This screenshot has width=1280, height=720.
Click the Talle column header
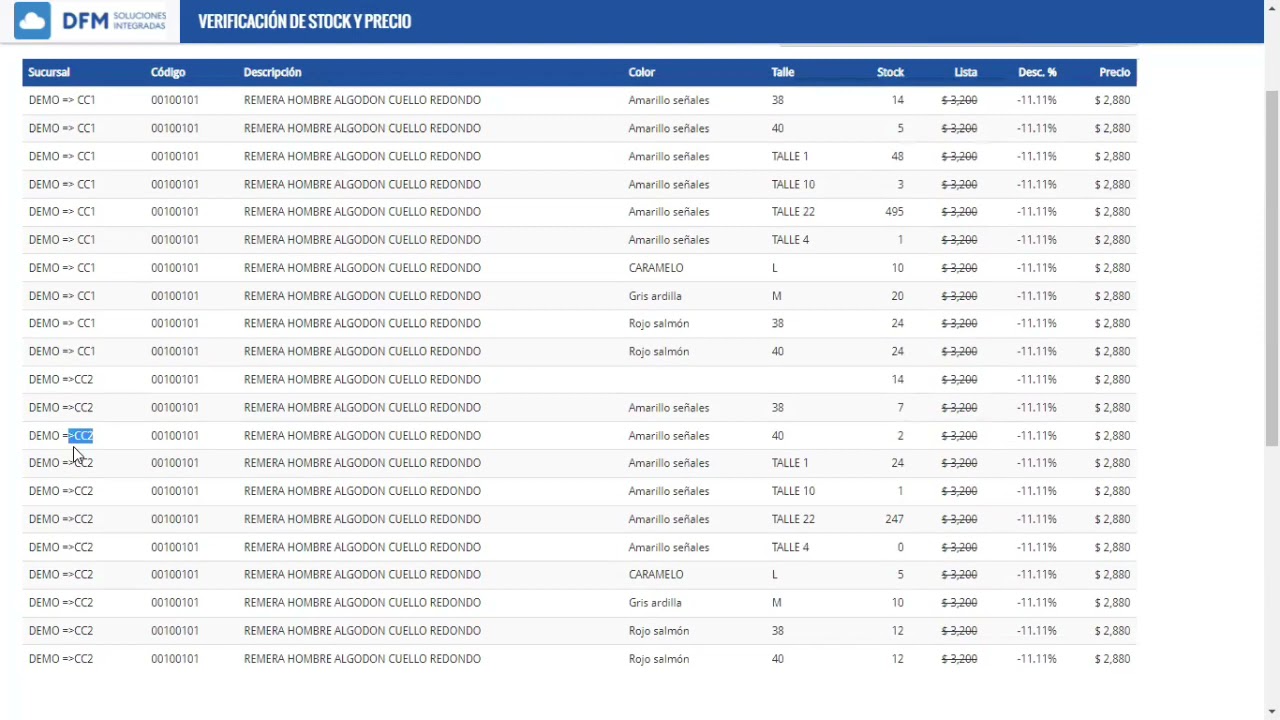tap(783, 72)
